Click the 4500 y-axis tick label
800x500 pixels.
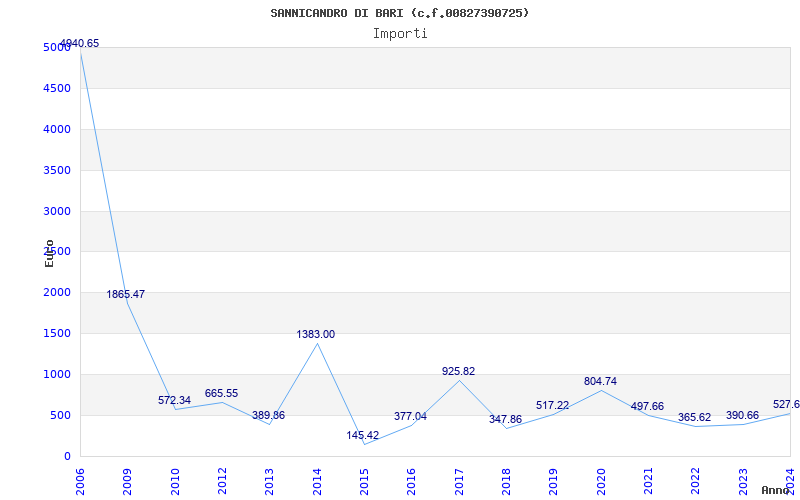click(x=57, y=89)
